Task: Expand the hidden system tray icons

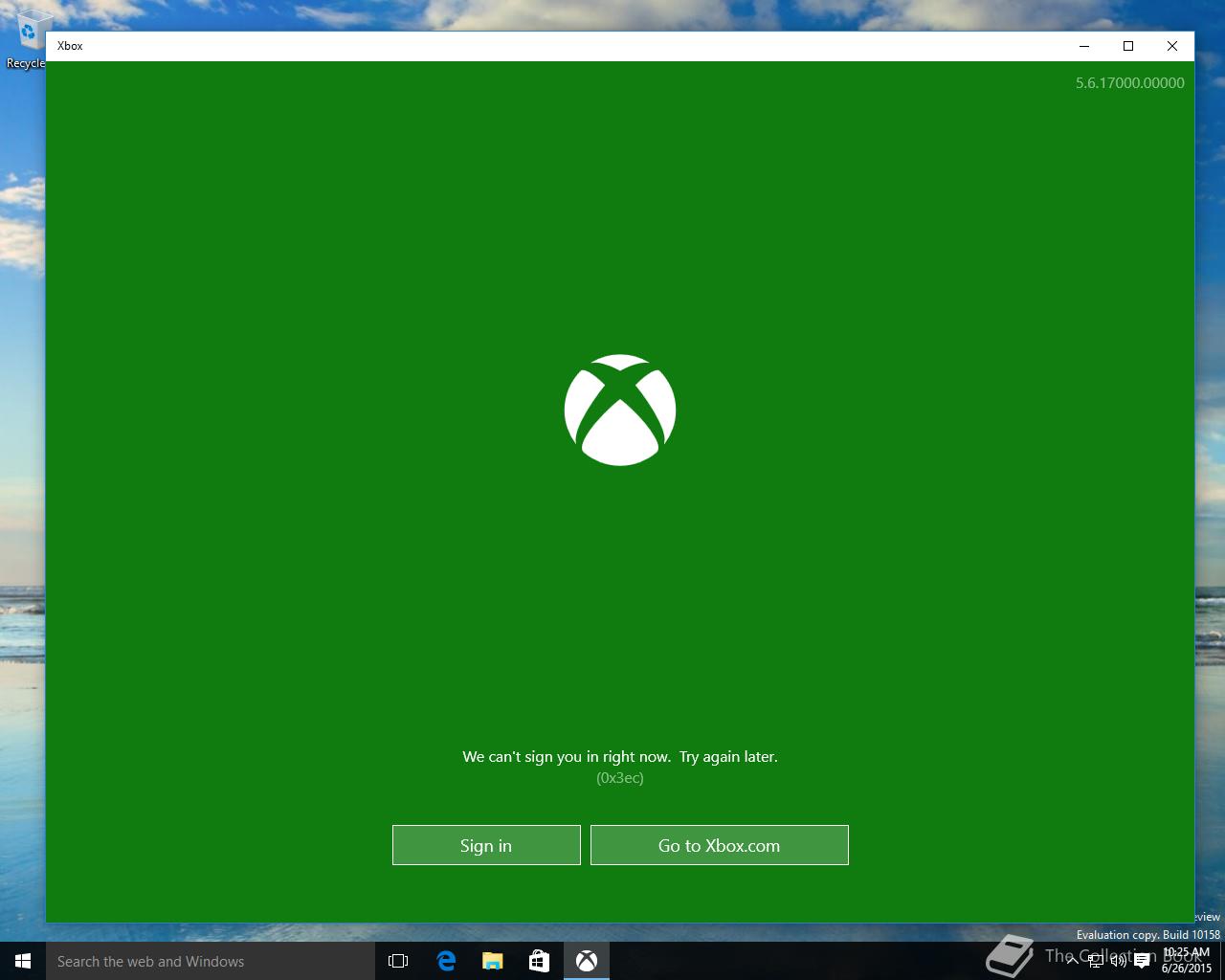Action: pos(1073,961)
